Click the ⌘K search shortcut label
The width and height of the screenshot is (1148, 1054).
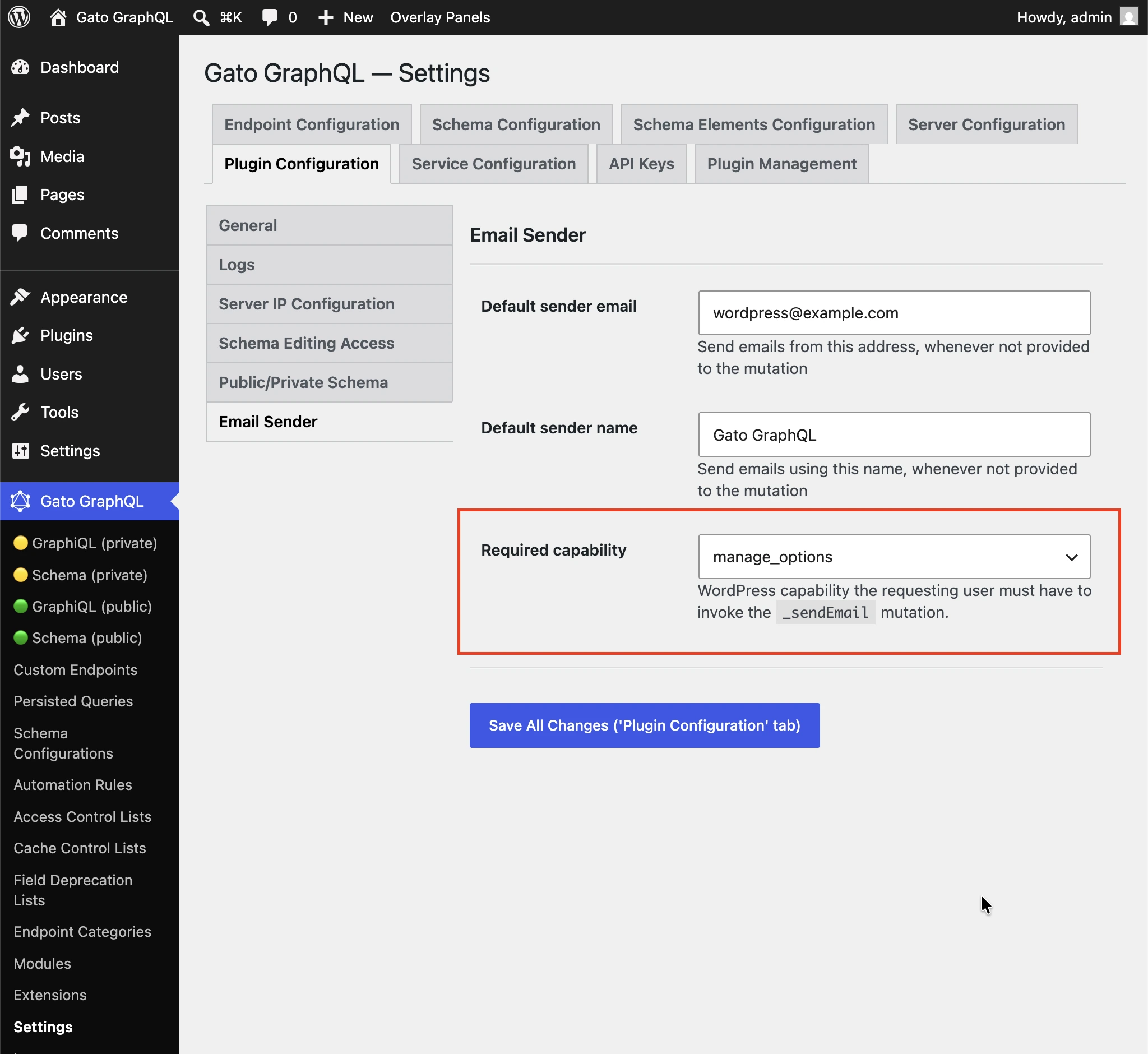tap(230, 17)
